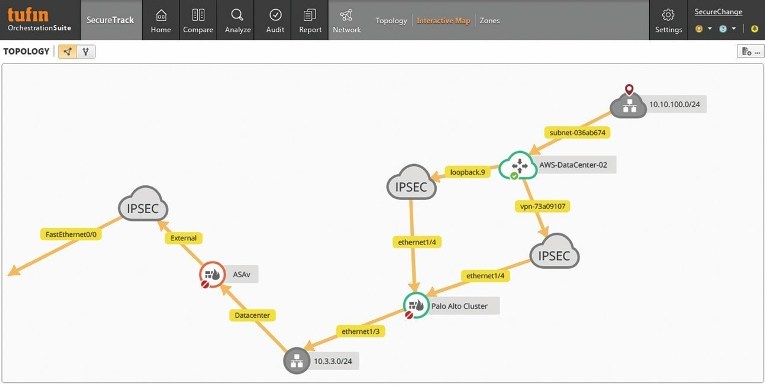Click the External interface label
This screenshot has height=385, width=765.
pos(183,238)
